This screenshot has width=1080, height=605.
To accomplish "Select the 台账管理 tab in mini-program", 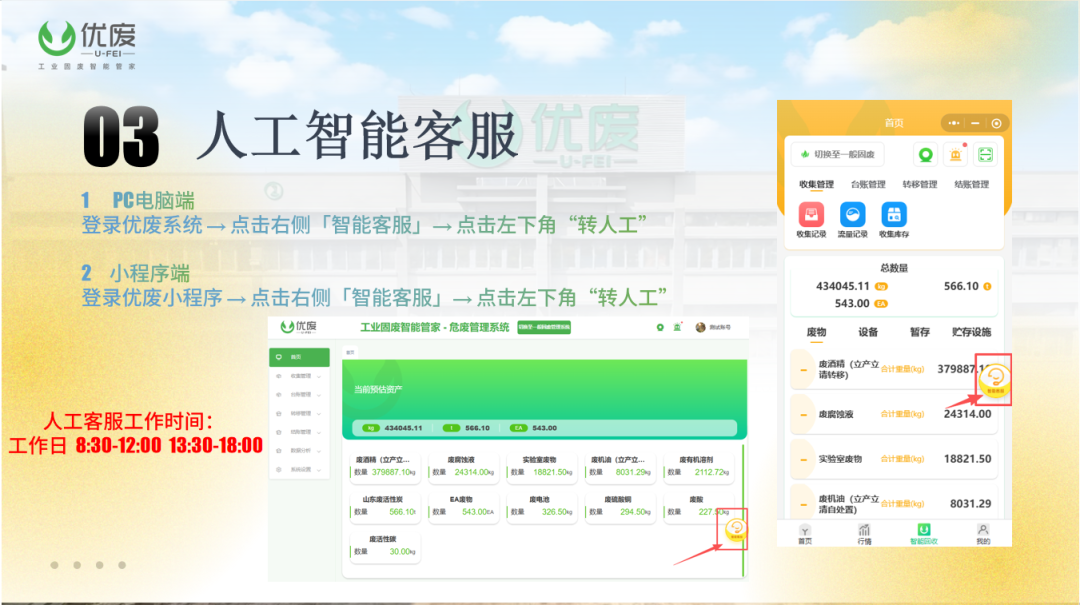I will pyautogui.click(x=868, y=185).
